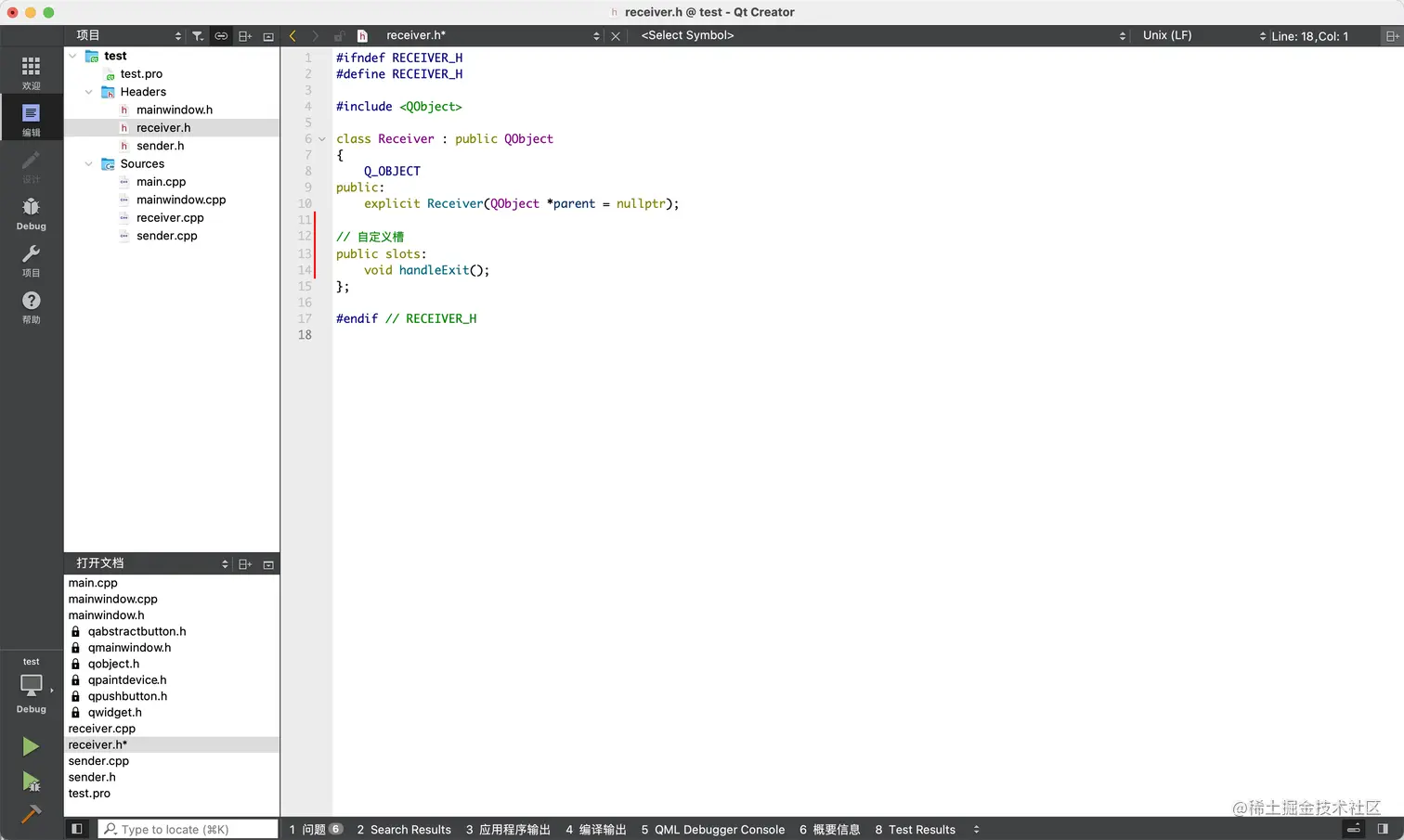Click the Line 18, Col 1 indicator
Screen dimensions: 1404x840
(1309, 36)
